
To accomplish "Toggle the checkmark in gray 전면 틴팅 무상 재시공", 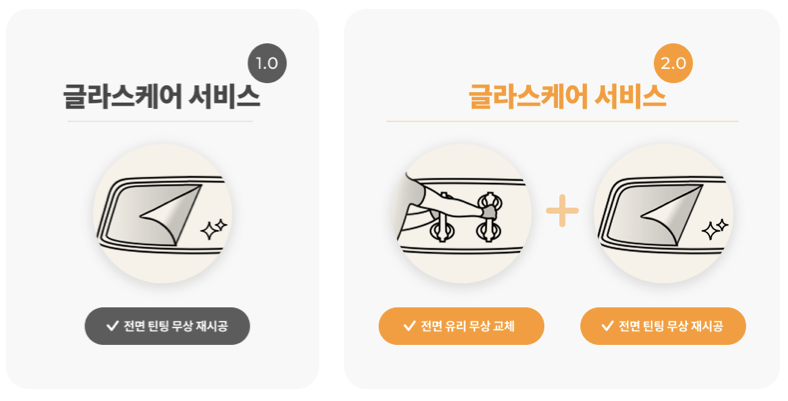I will click(x=112, y=326).
